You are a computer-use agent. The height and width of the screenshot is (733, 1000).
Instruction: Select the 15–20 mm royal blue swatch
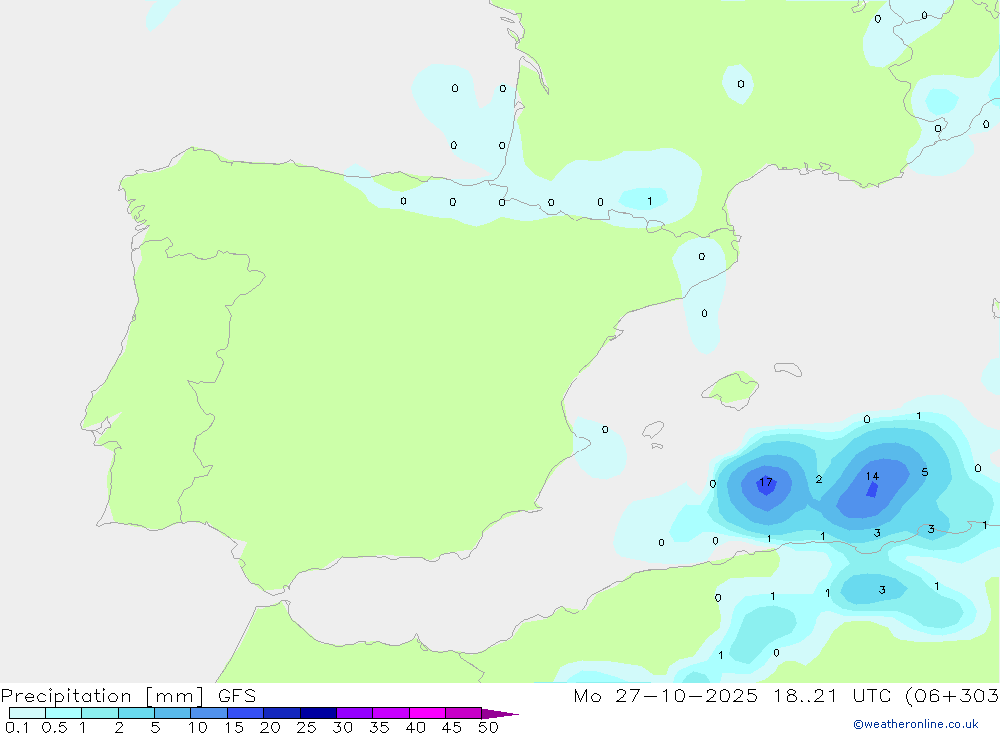[x=246, y=713]
